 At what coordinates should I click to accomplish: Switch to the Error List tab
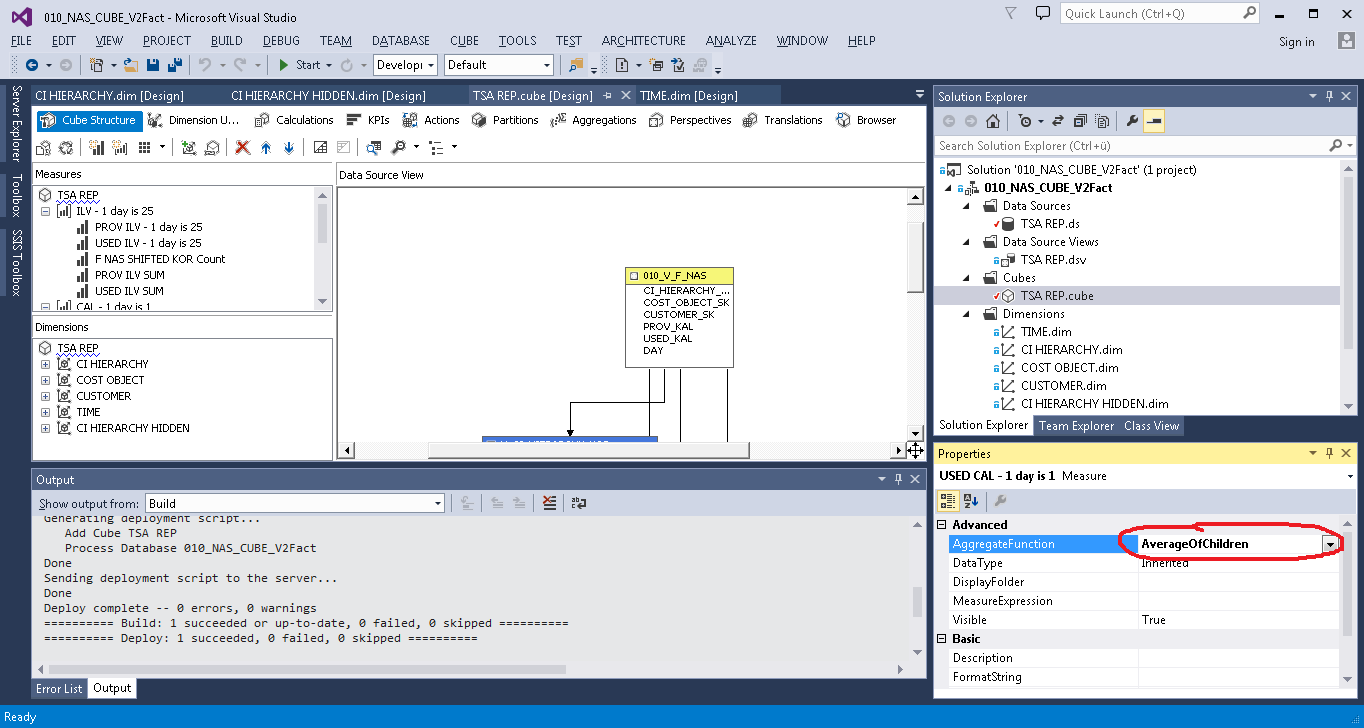click(59, 689)
